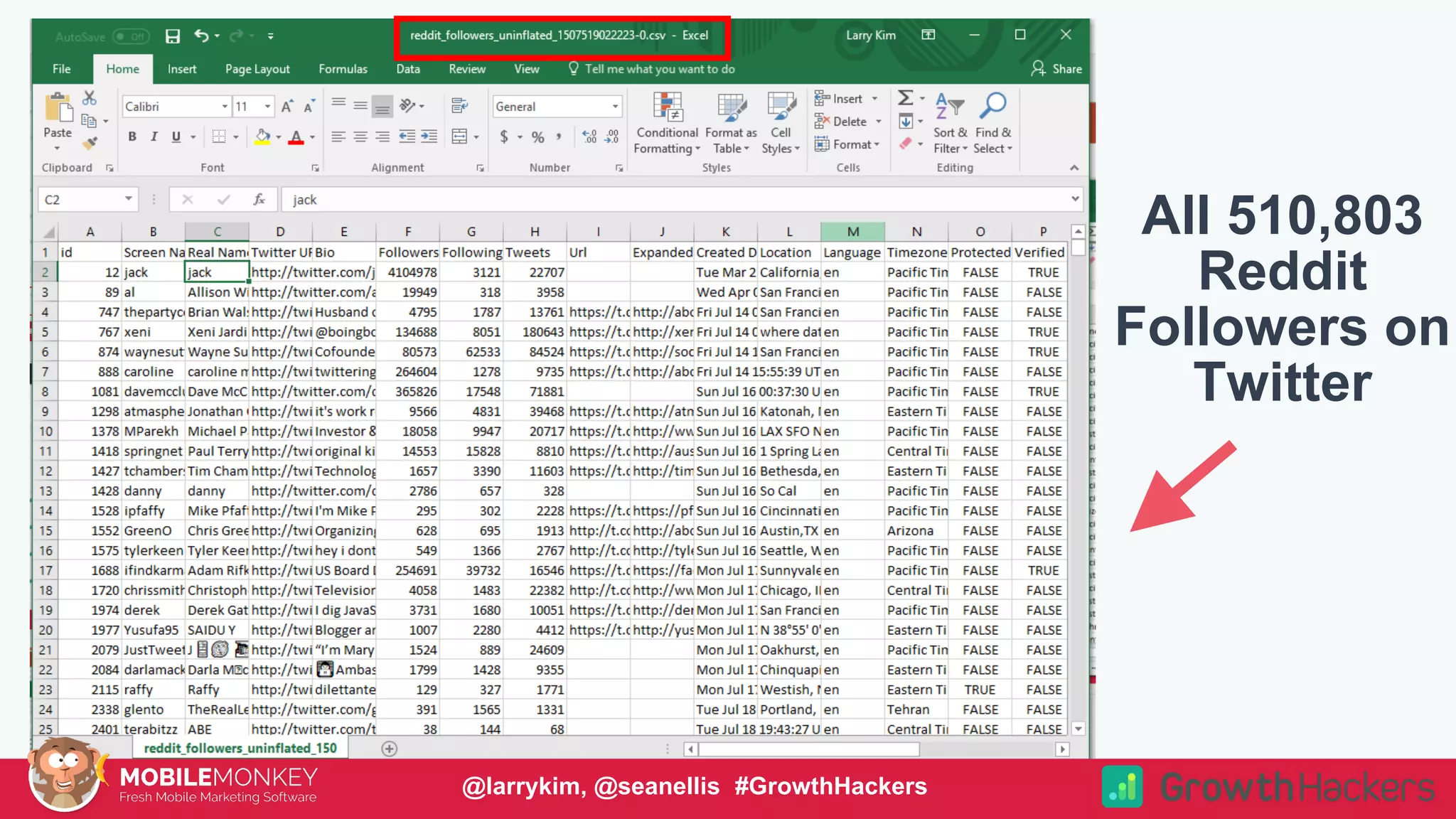
Task: Click the Copy icon
Action: click(x=89, y=121)
